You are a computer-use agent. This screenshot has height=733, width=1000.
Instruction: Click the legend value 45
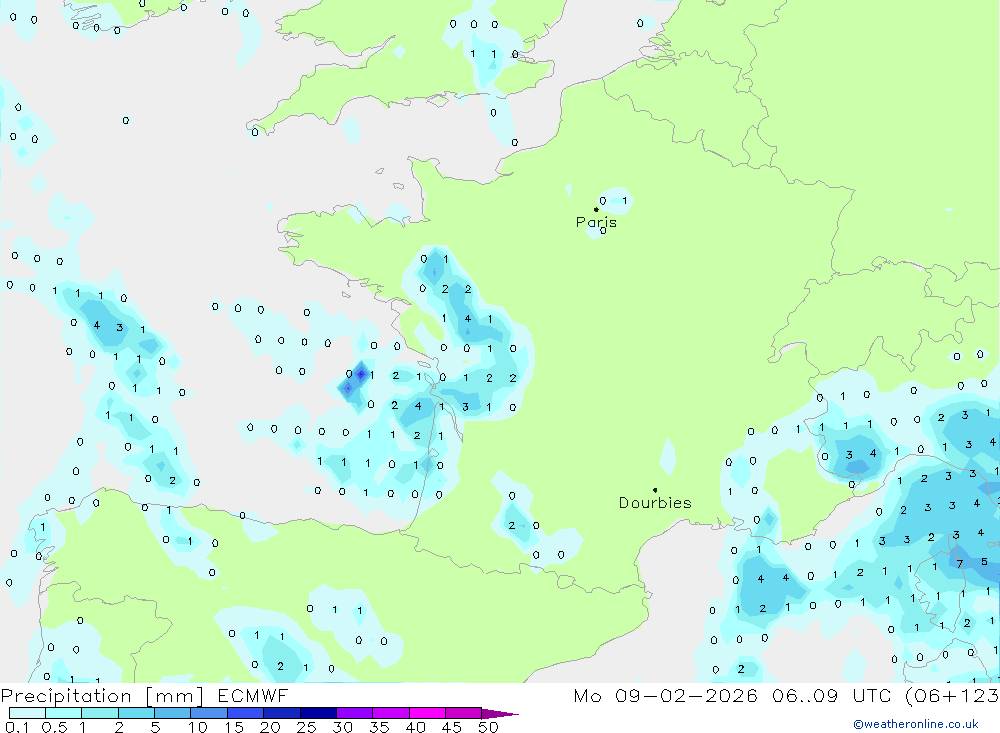pos(452,727)
